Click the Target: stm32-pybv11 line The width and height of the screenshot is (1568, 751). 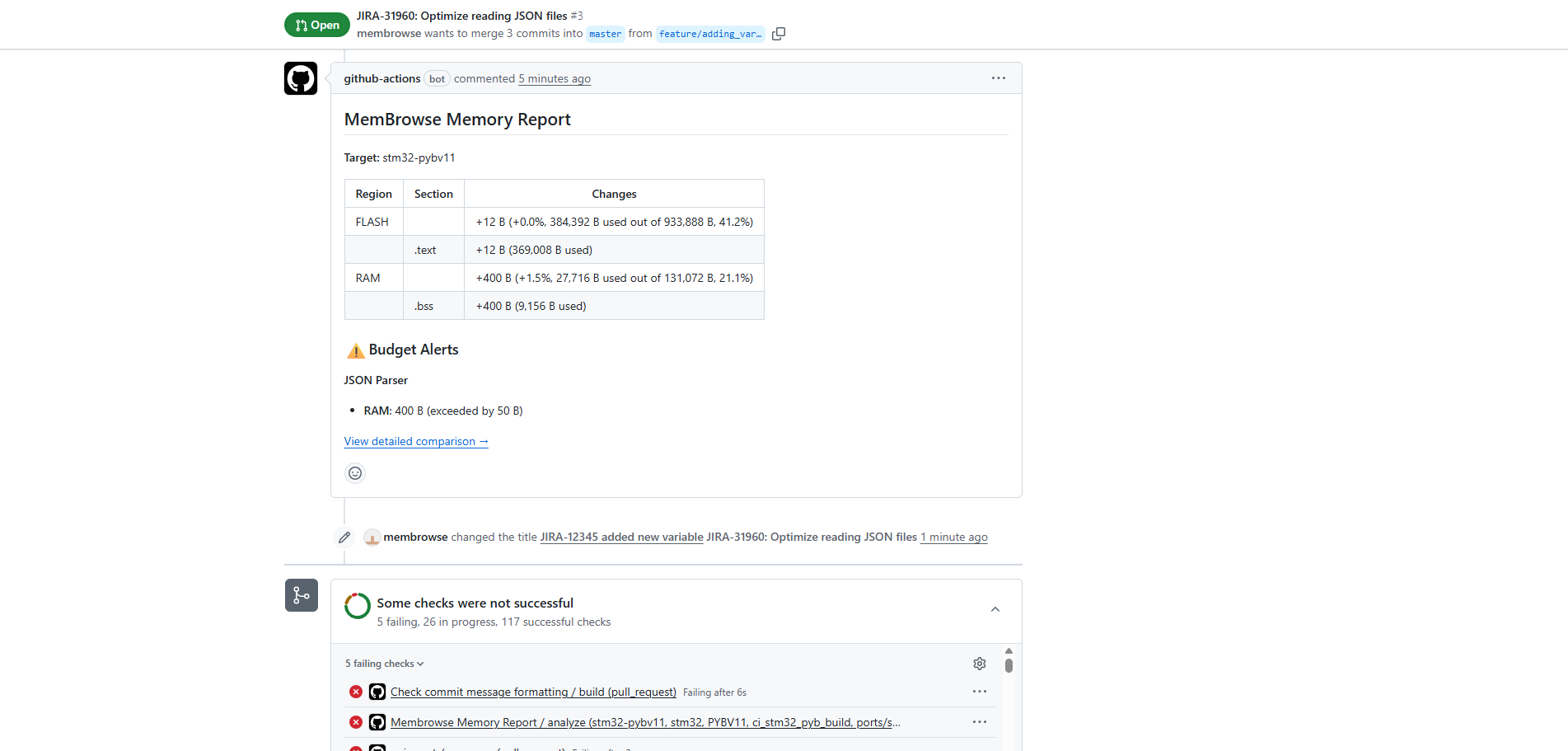[x=400, y=157]
